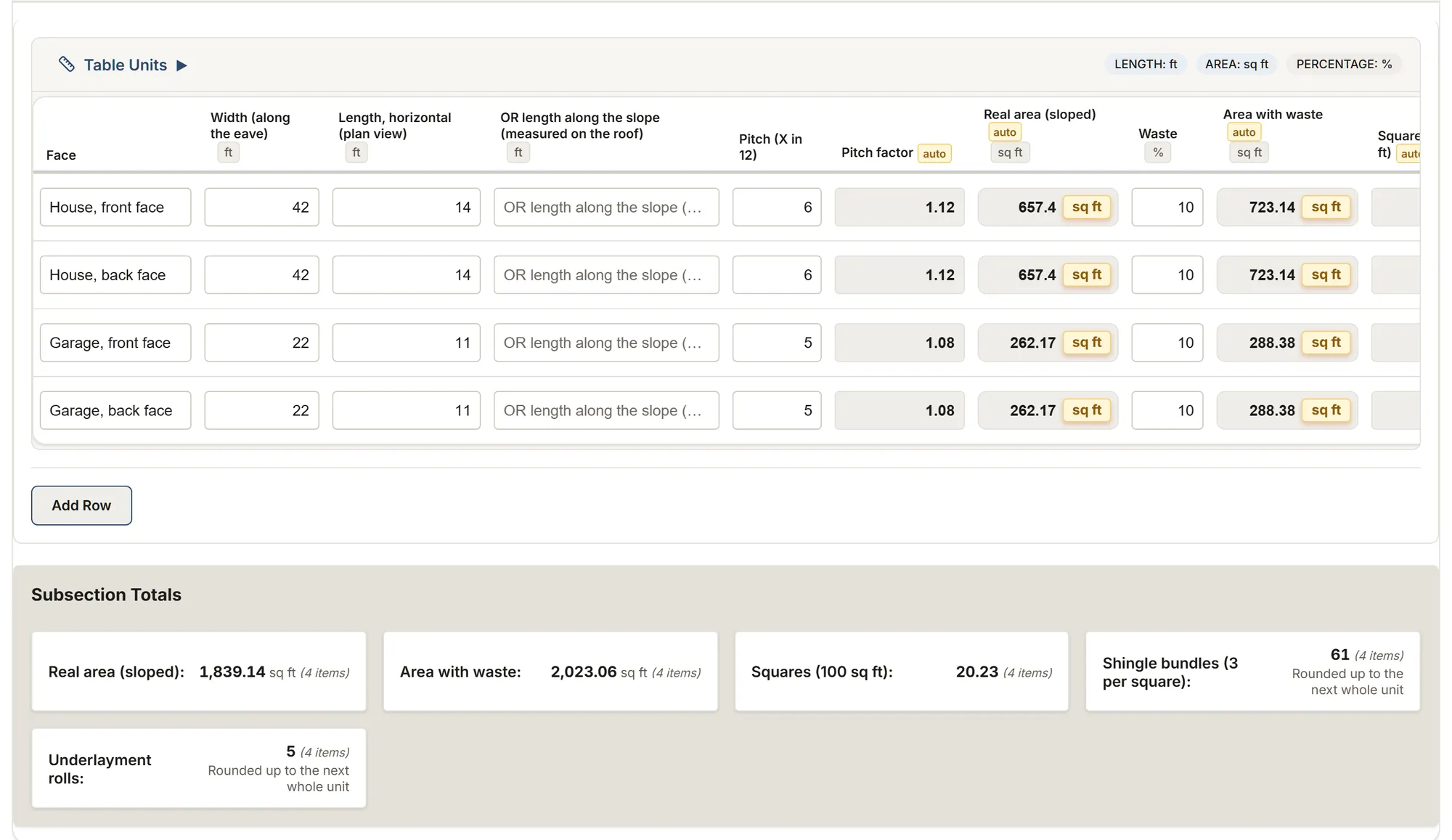Click horizontal length field for Garage, front face
Viewport: 1452px width, 840px height.
point(407,343)
